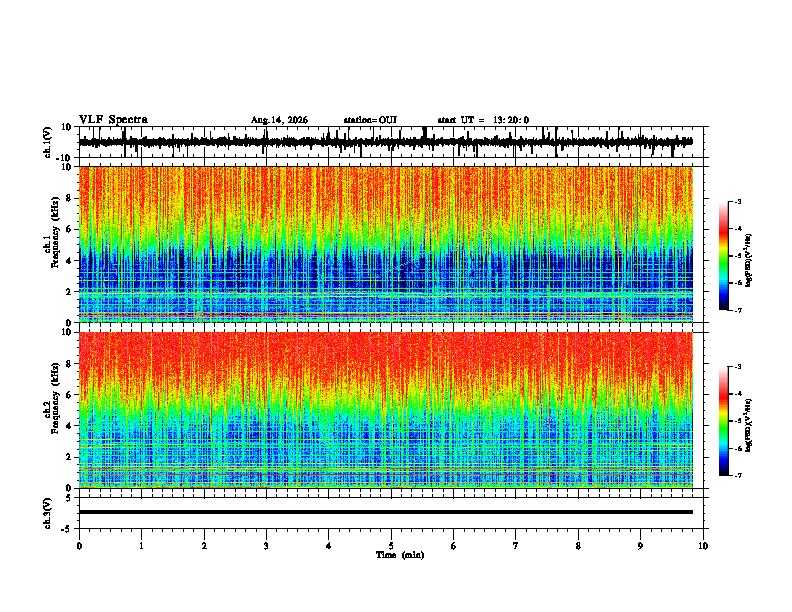Click the "2" kHz tick on ch.1 frequency axis
The height and width of the screenshot is (612, 792).
(70, 291)
